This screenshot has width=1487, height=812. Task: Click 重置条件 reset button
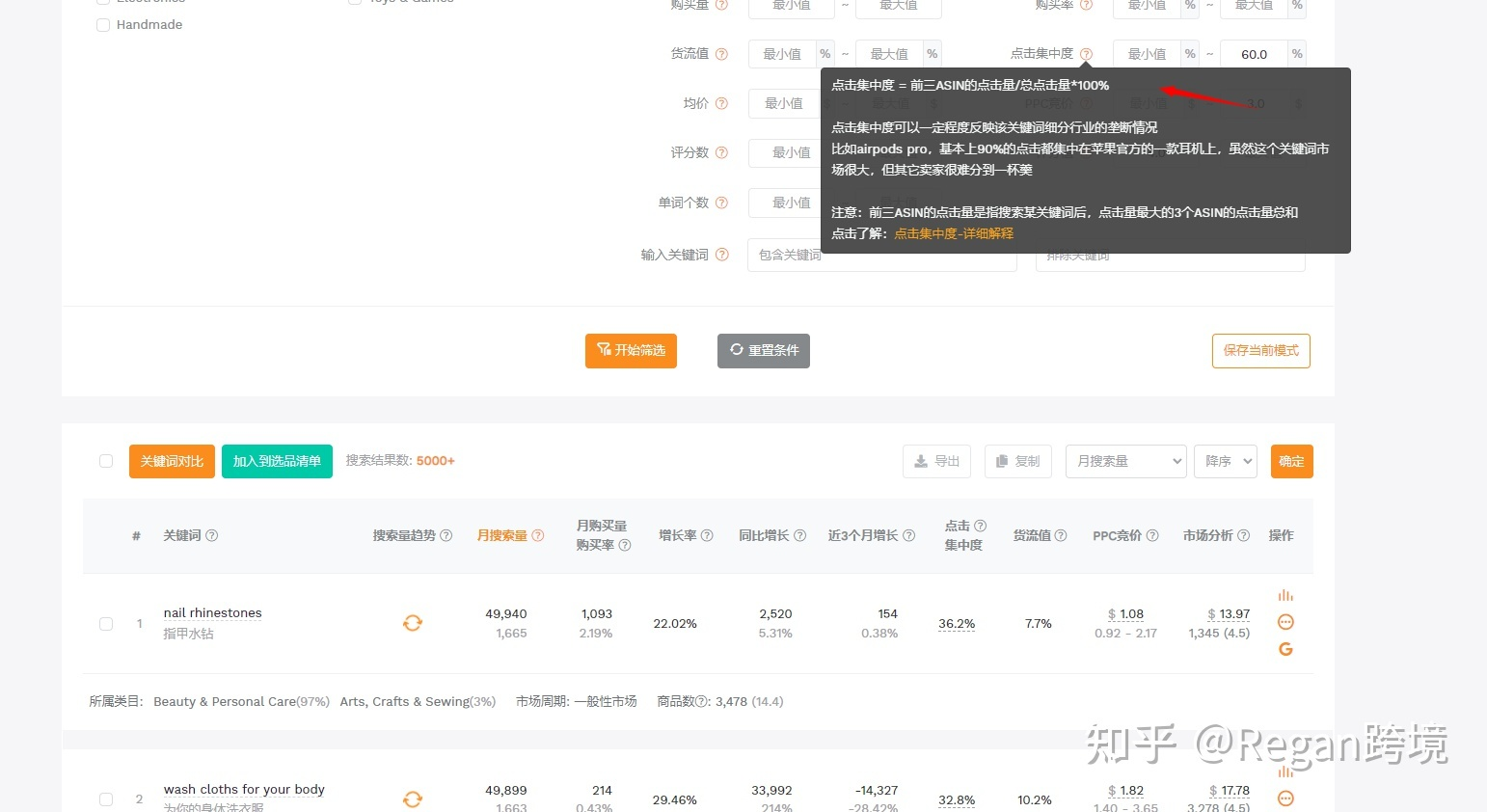pos(764,351)
